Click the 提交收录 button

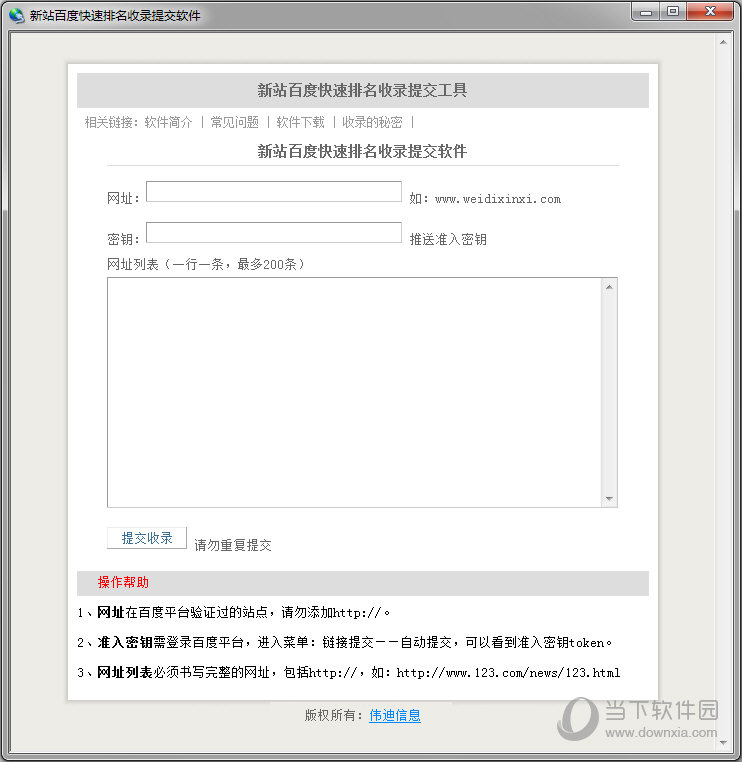pyautogui.click(x=147, y=538)
